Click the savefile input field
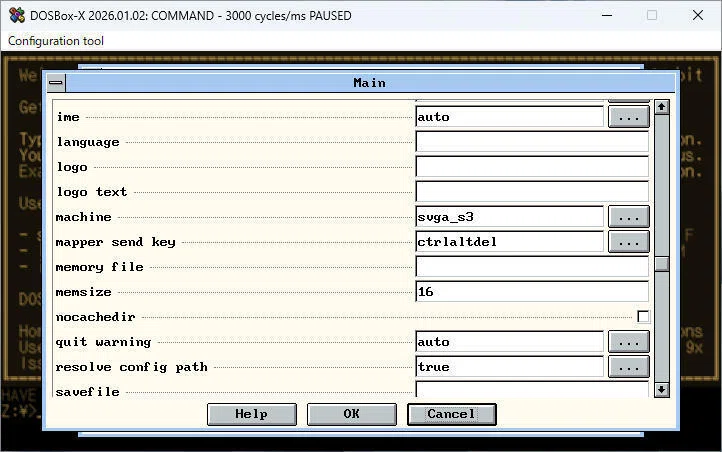 point(532,389)
